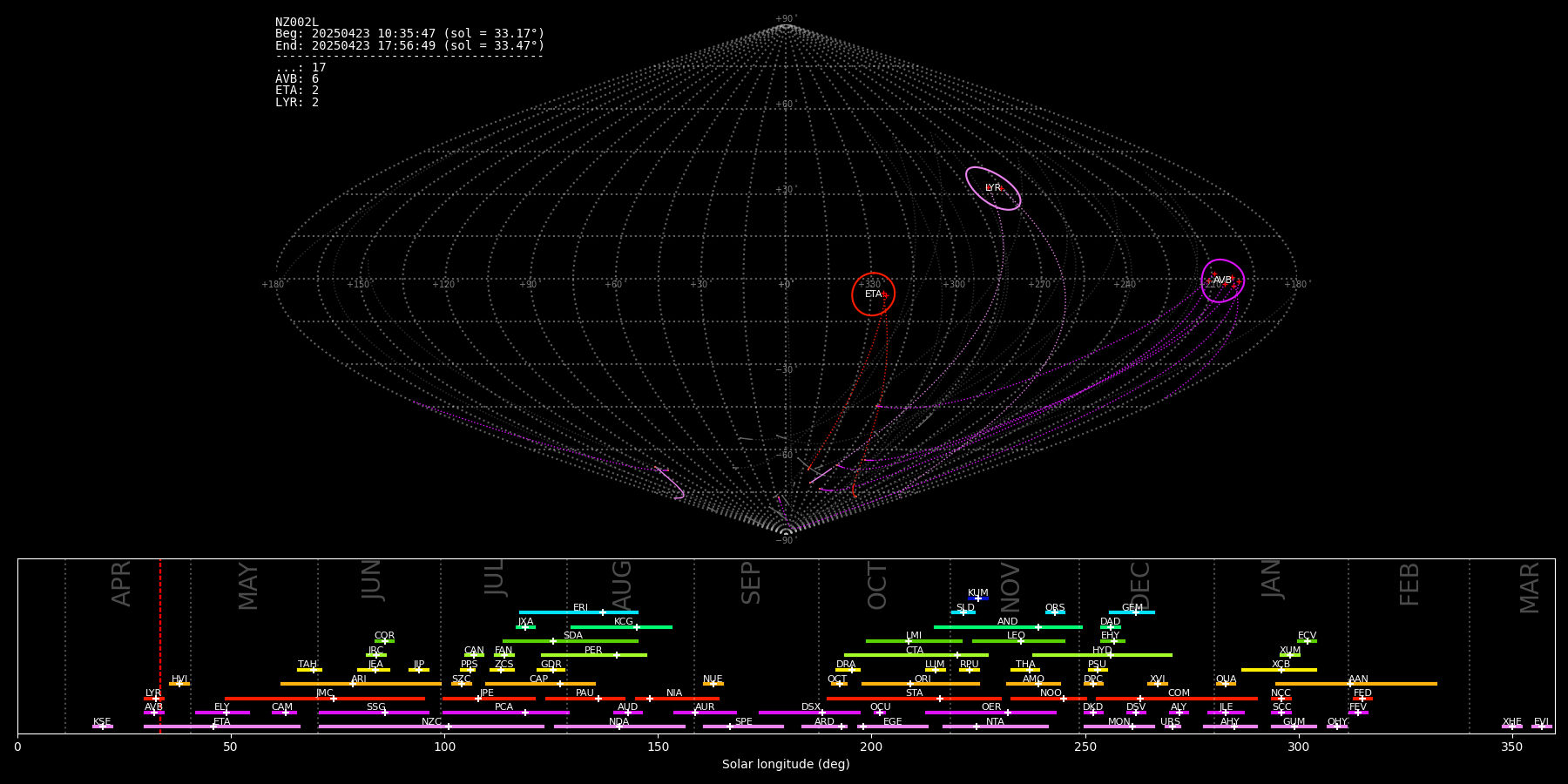Click the red dashed current solar longitude line
The height and width of the screenshot is (784, 1568).
click(160, 645)
